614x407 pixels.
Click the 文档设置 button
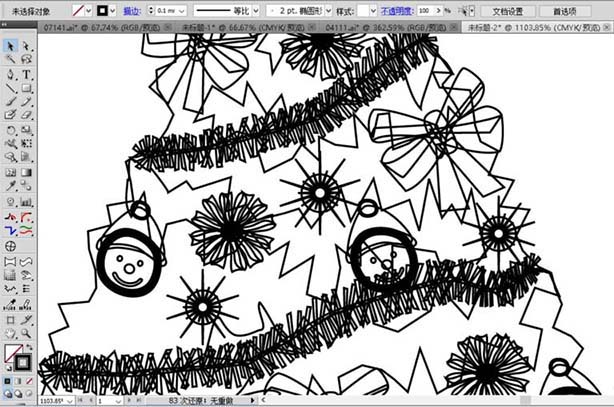point(507,11)
